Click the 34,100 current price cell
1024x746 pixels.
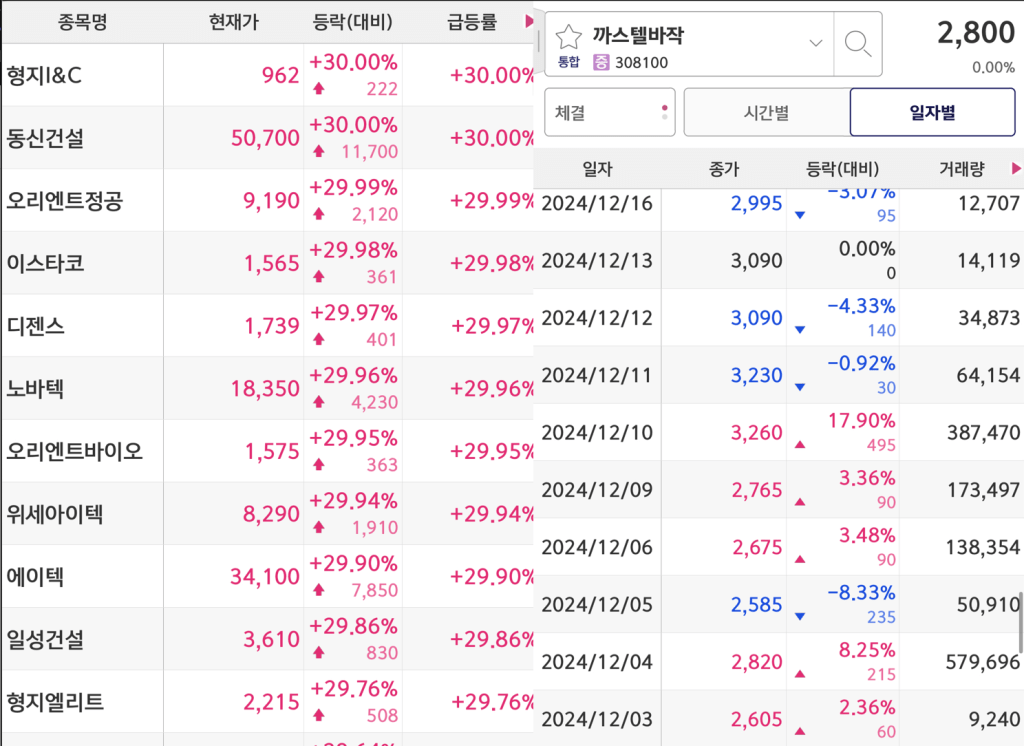tap(264, 577)
